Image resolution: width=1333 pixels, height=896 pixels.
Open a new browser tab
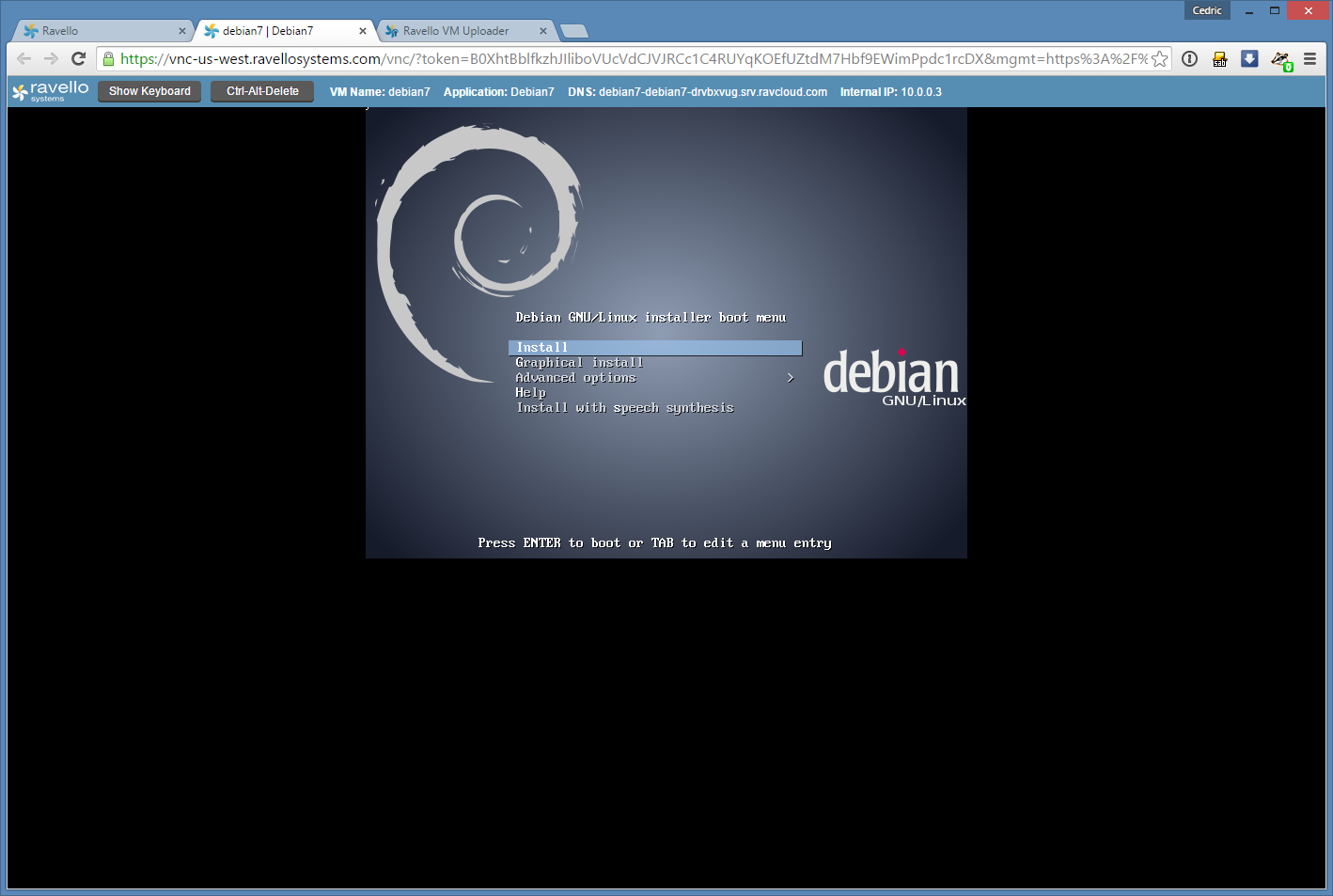(x=573, y=31)
